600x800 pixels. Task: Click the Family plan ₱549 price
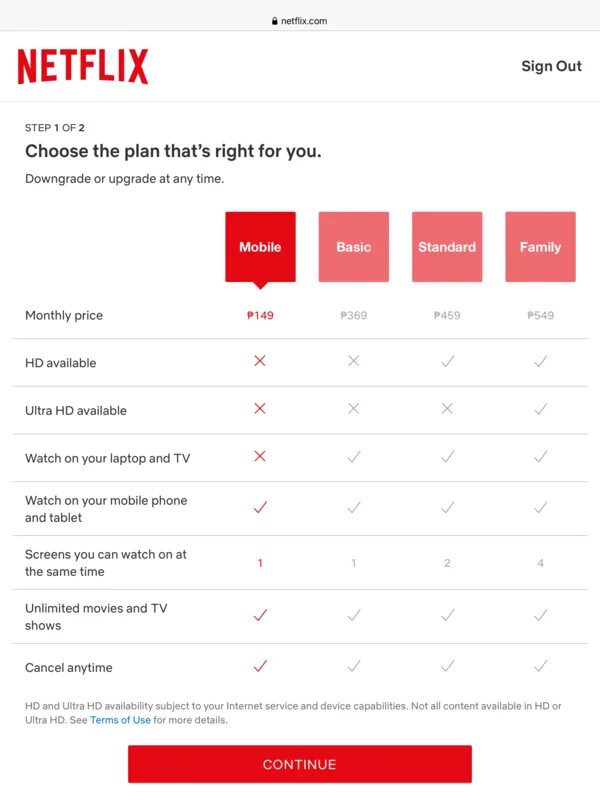(x=540, y=315)
